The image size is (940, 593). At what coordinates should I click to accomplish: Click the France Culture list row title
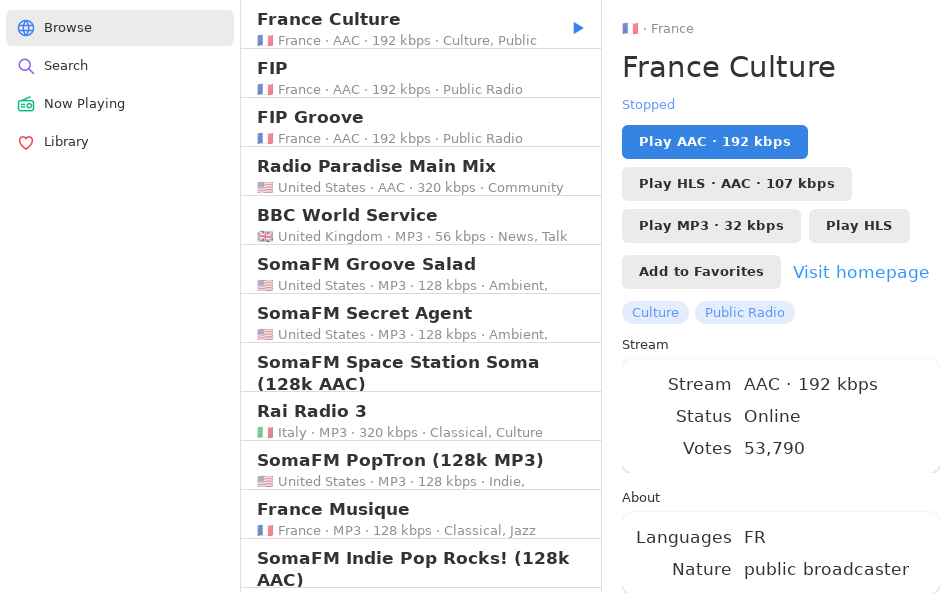pyautogui.click(x=329, y=19)
